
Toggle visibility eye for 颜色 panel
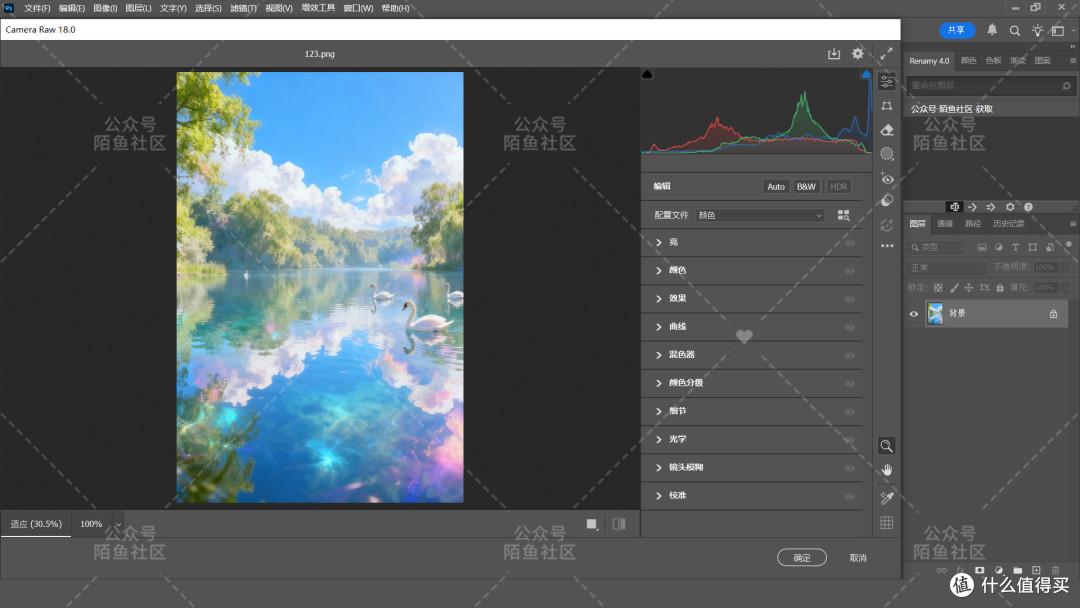[x=849, y=271]
